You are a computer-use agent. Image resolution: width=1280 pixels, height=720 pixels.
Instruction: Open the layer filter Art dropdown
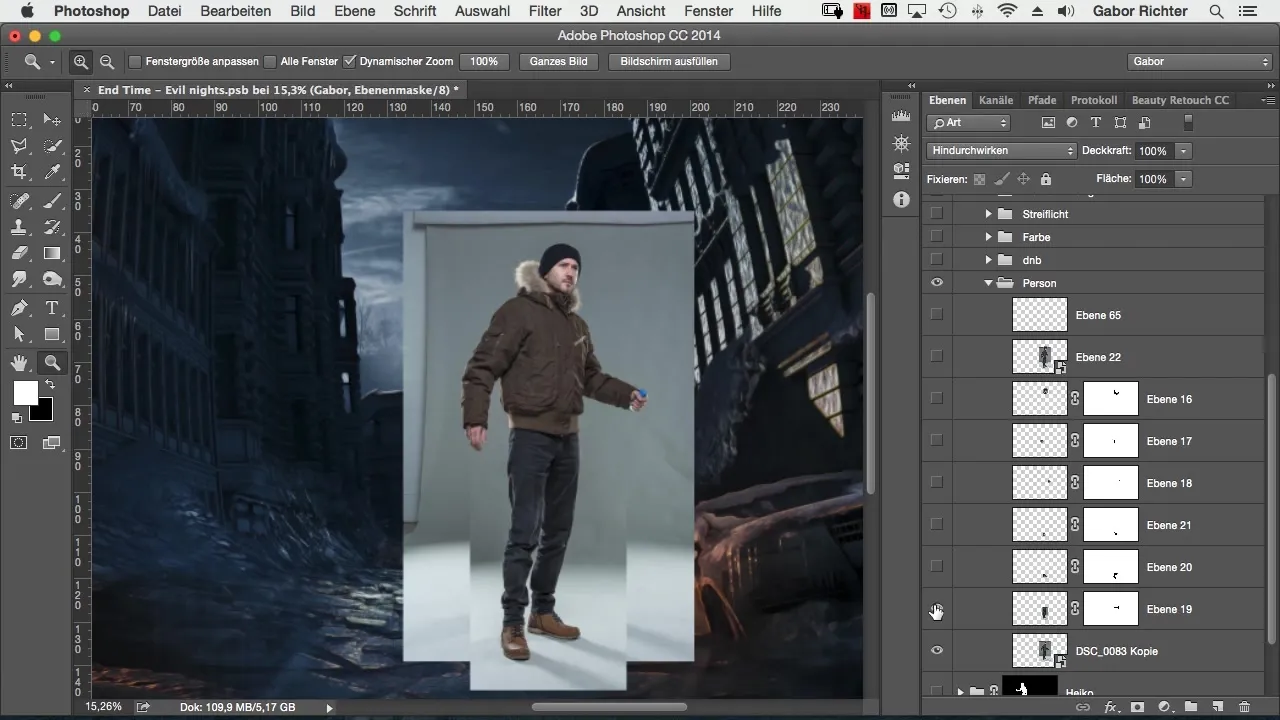968,123
